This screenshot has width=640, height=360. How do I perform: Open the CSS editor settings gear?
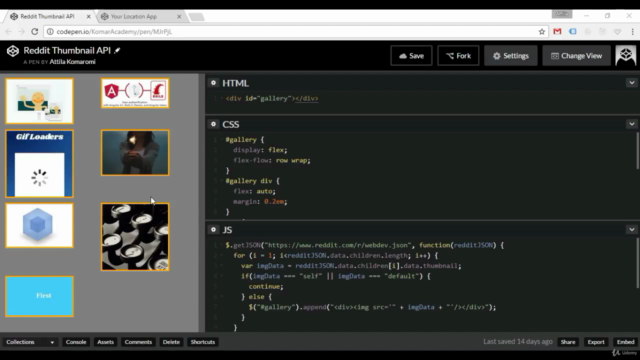tap(213, 124)
